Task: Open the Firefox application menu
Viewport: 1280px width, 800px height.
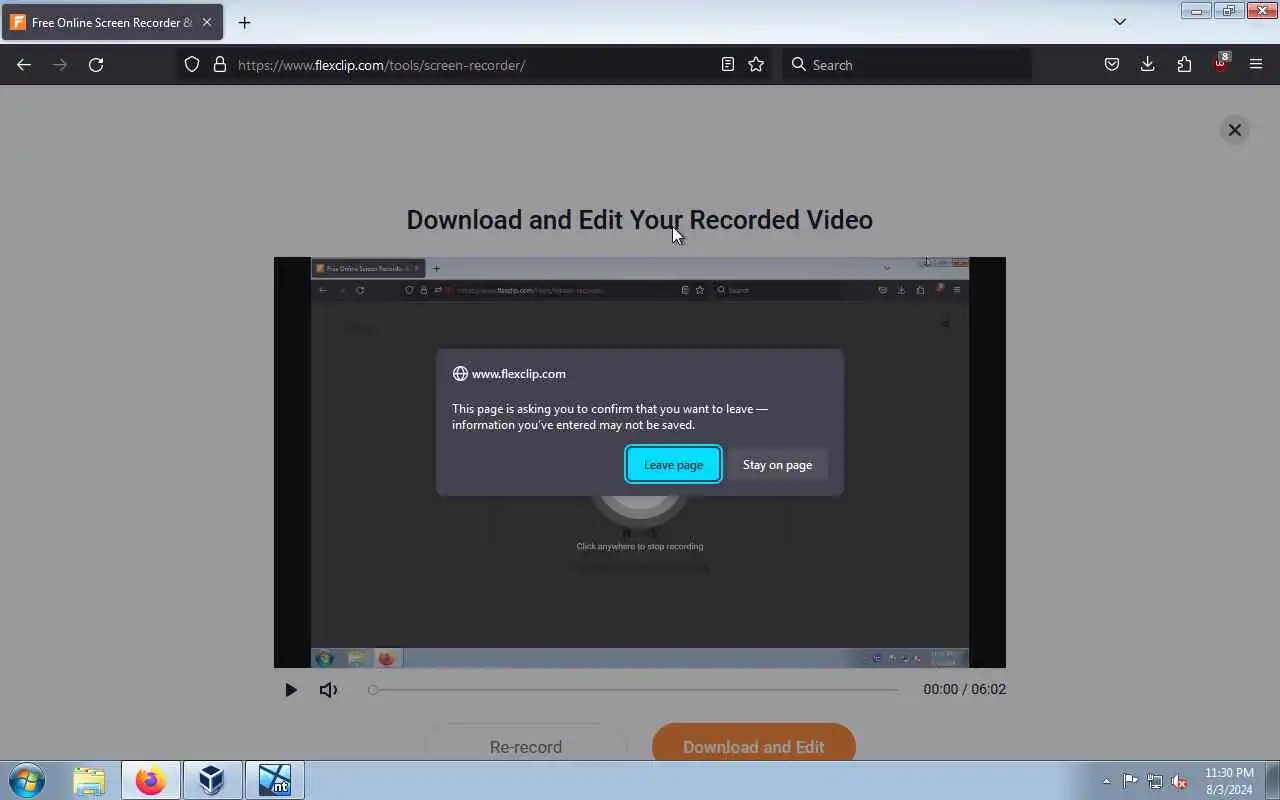Action: point(1256,65)
